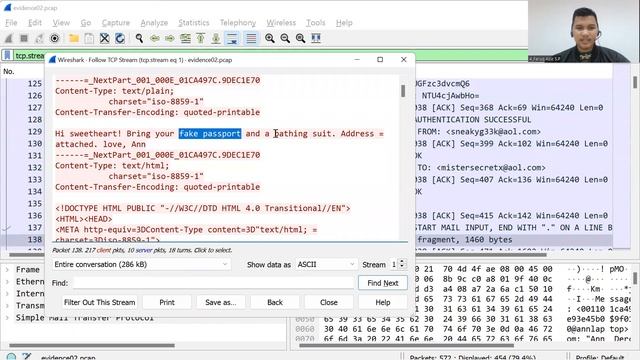Click the Help button in stream dialog

click(382, 302)
